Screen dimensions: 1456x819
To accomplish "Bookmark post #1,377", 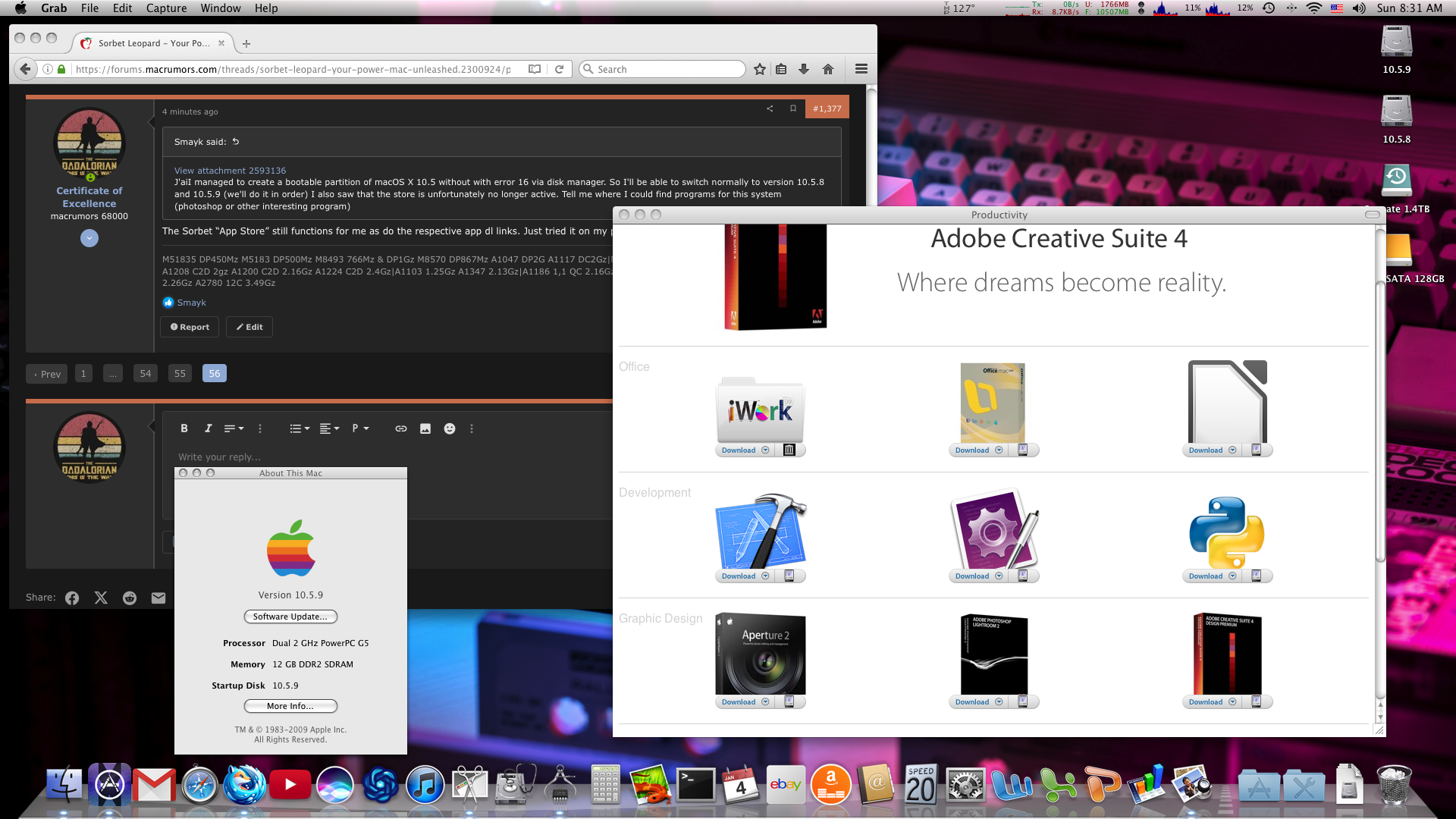I will click(793, 108).
